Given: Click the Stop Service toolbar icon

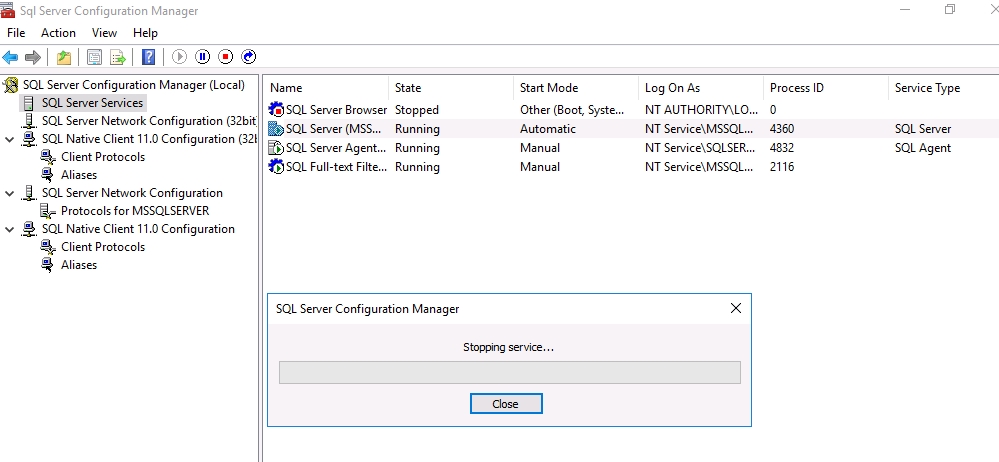Looking at the screenshot, I should click(226, 57).
